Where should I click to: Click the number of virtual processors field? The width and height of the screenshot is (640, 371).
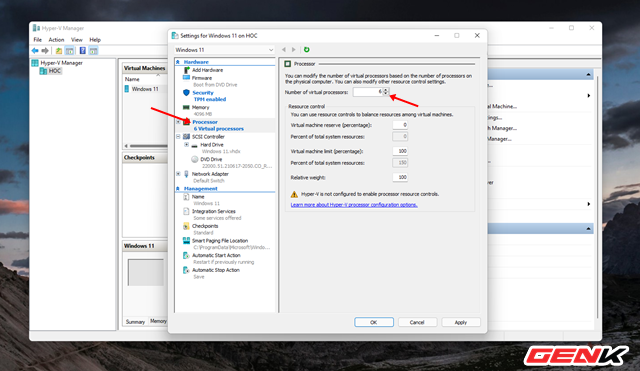pos(368,92)
